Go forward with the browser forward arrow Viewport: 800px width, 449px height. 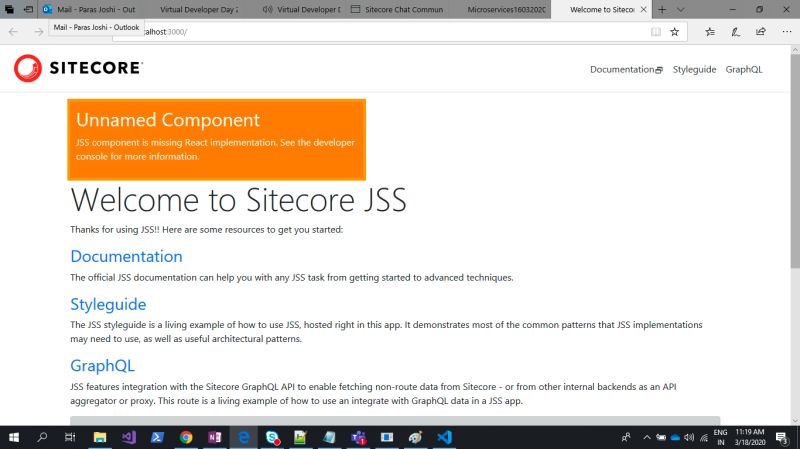tap(39, 32)
